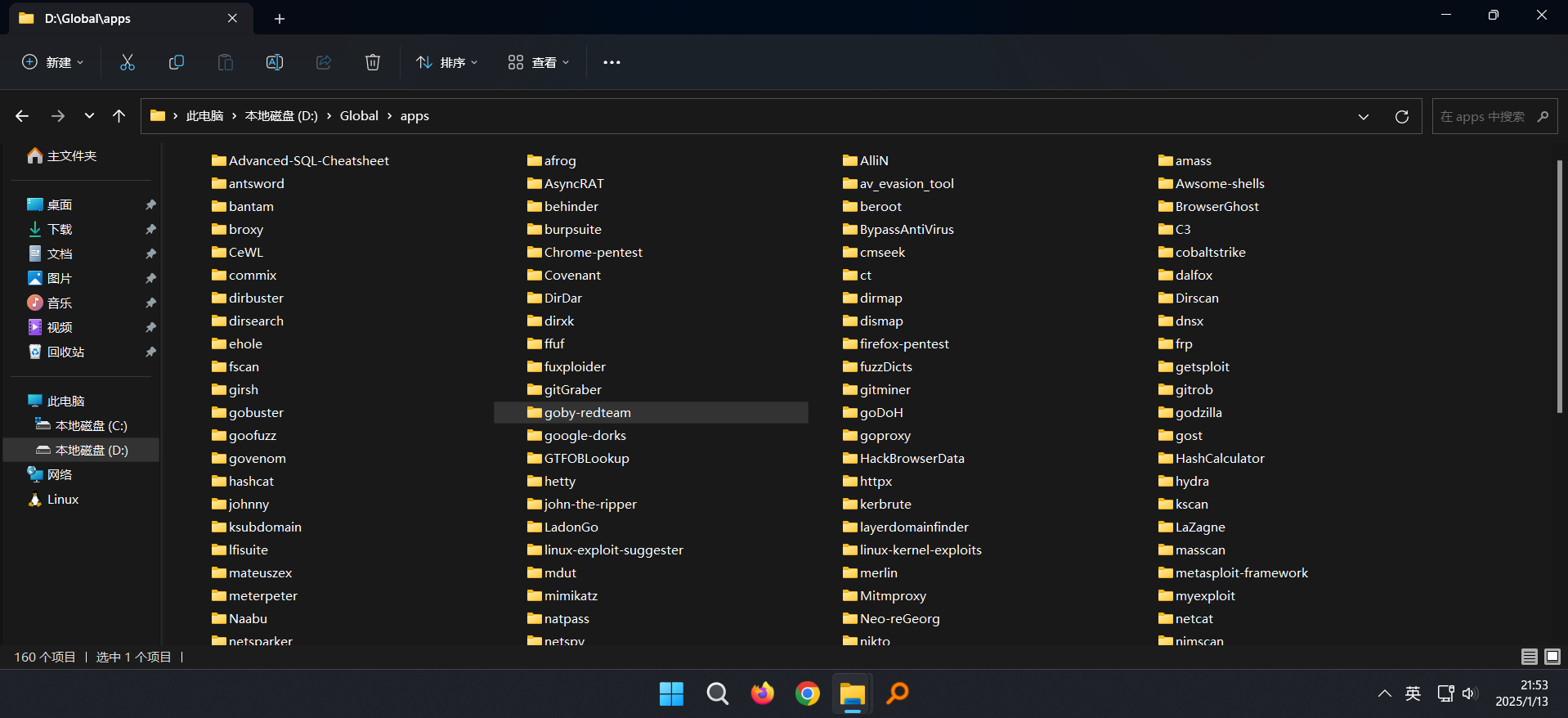This screenshot has height=718, width=1568.
Task: Open the orange search app on taskbar
Action: click(898, 693)
